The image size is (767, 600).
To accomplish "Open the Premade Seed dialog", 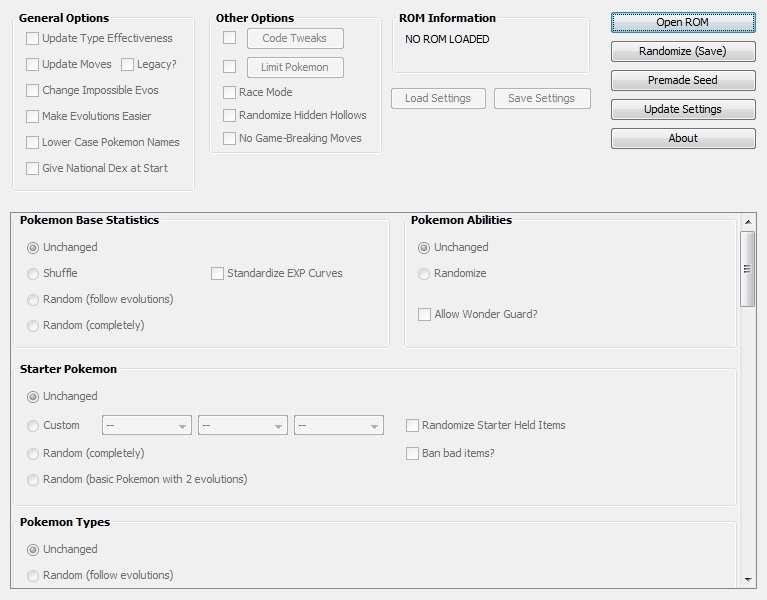I will [x=683, y=80].
